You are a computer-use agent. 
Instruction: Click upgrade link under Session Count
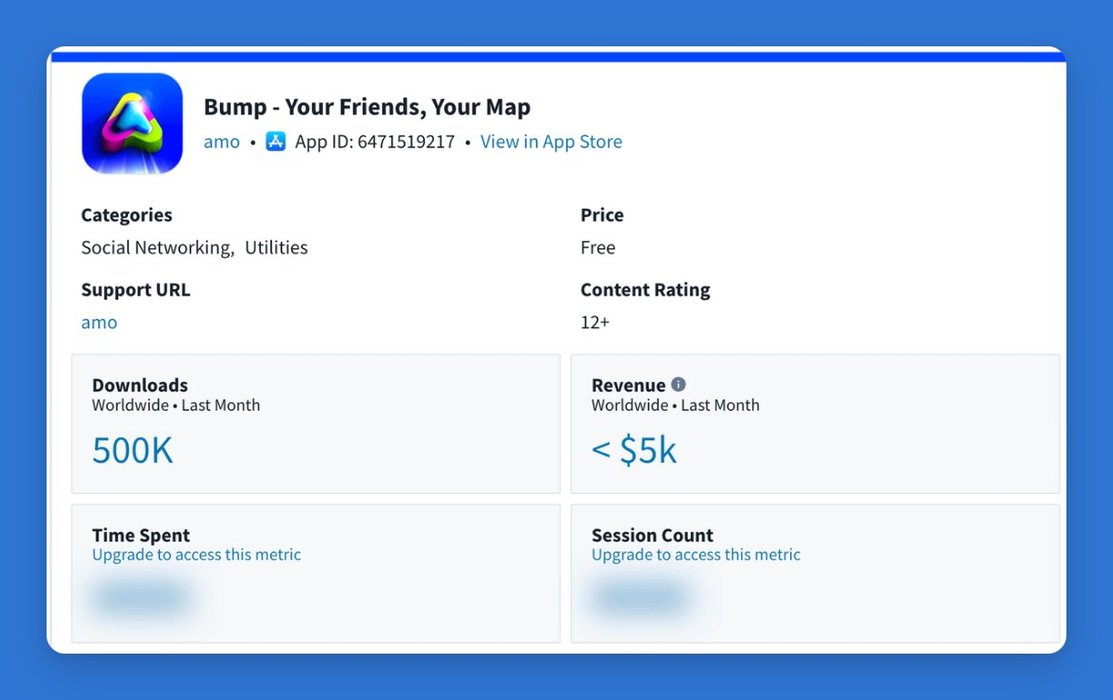coord(696,554)
